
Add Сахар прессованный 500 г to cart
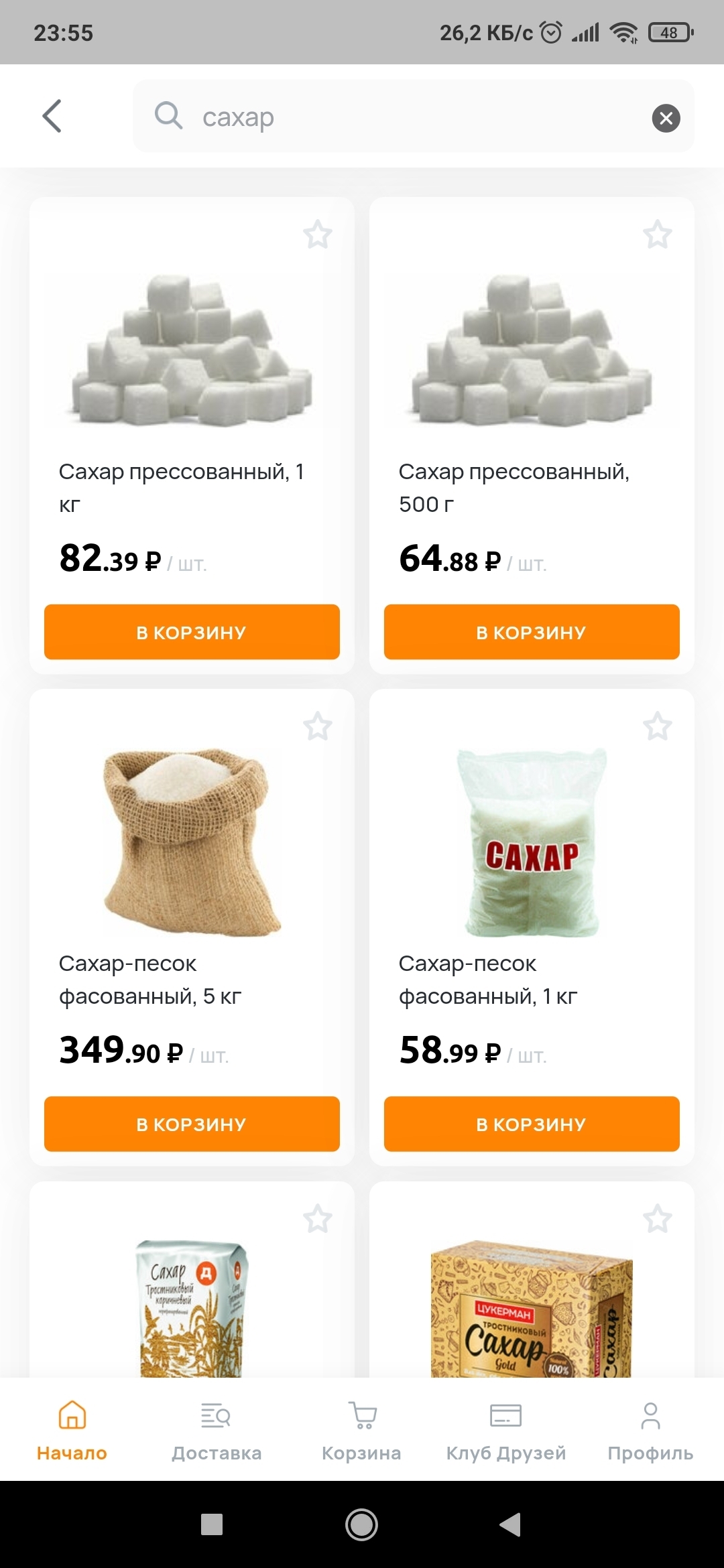tap(532, 632)
